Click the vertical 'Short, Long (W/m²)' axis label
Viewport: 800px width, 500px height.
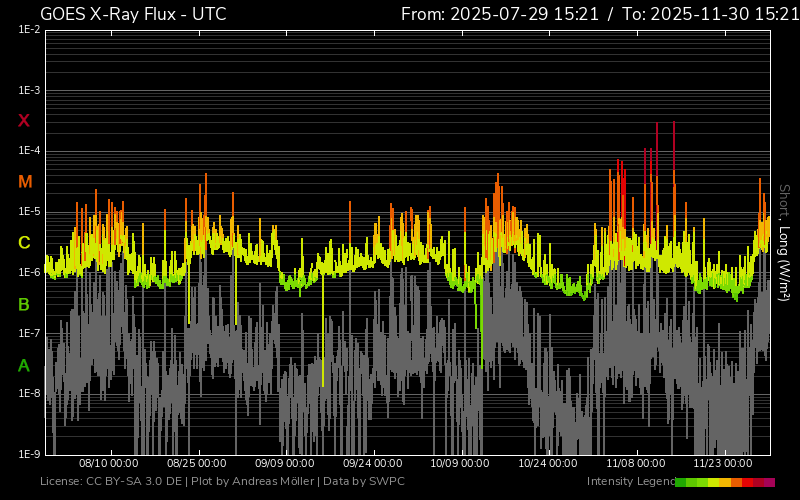(x=784, y=243)
